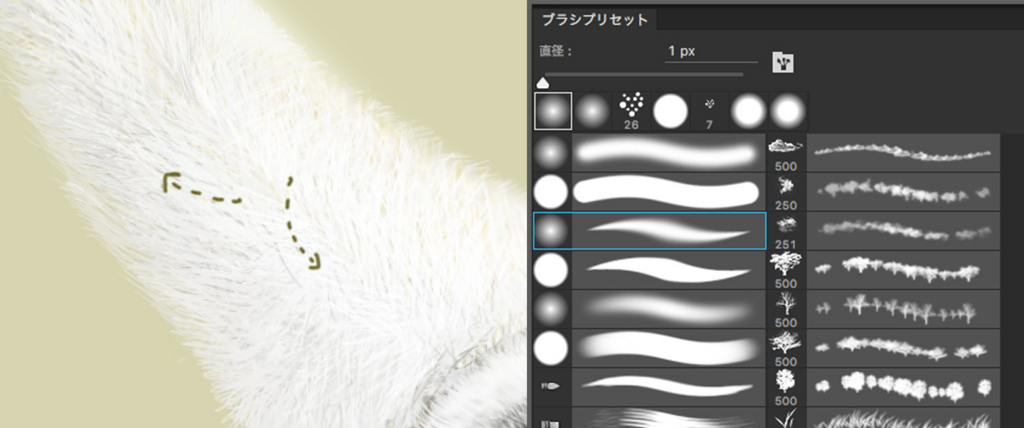Screen dimensions: 1024x428
Task: Choose the 251 cloud stroke preview
Action: click(x=903, y=231)
